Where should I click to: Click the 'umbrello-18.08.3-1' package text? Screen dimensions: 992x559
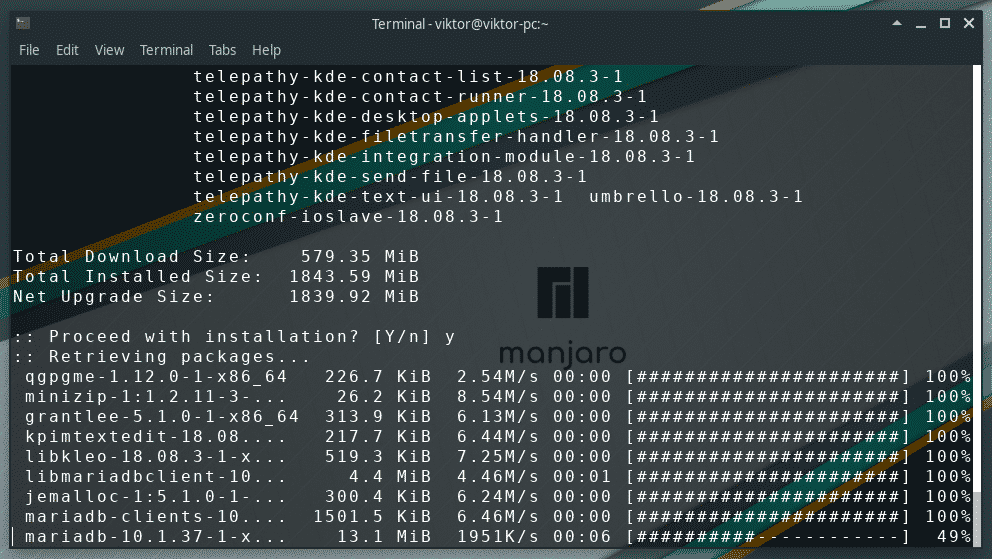point(696,197)
